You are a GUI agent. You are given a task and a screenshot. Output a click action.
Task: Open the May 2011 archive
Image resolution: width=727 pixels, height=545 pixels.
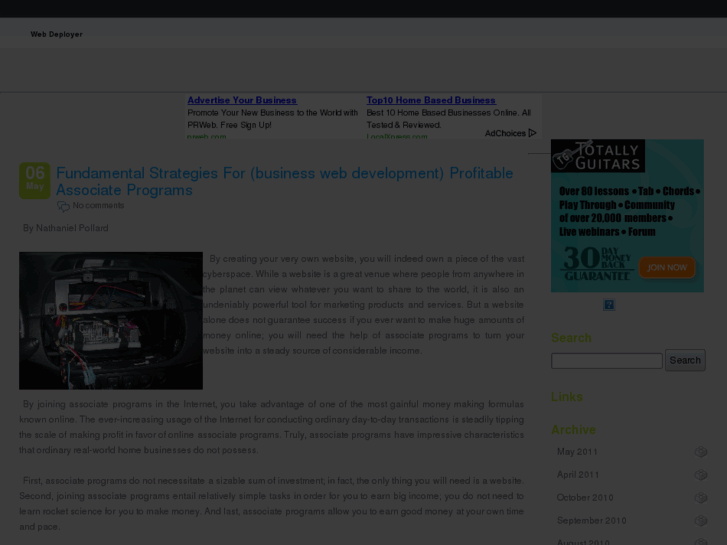577,452
